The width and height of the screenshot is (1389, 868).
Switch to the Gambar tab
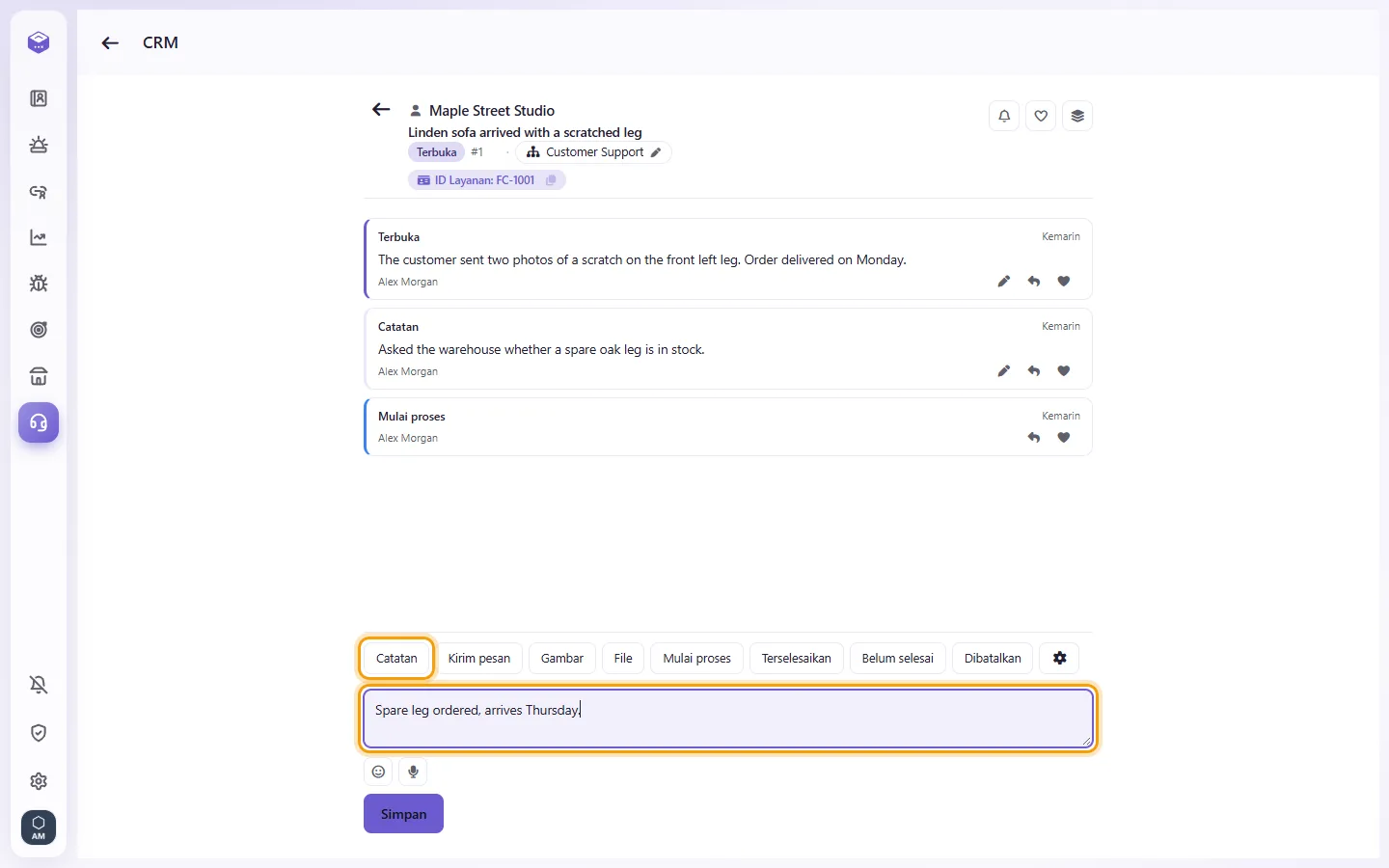point(562,659)
